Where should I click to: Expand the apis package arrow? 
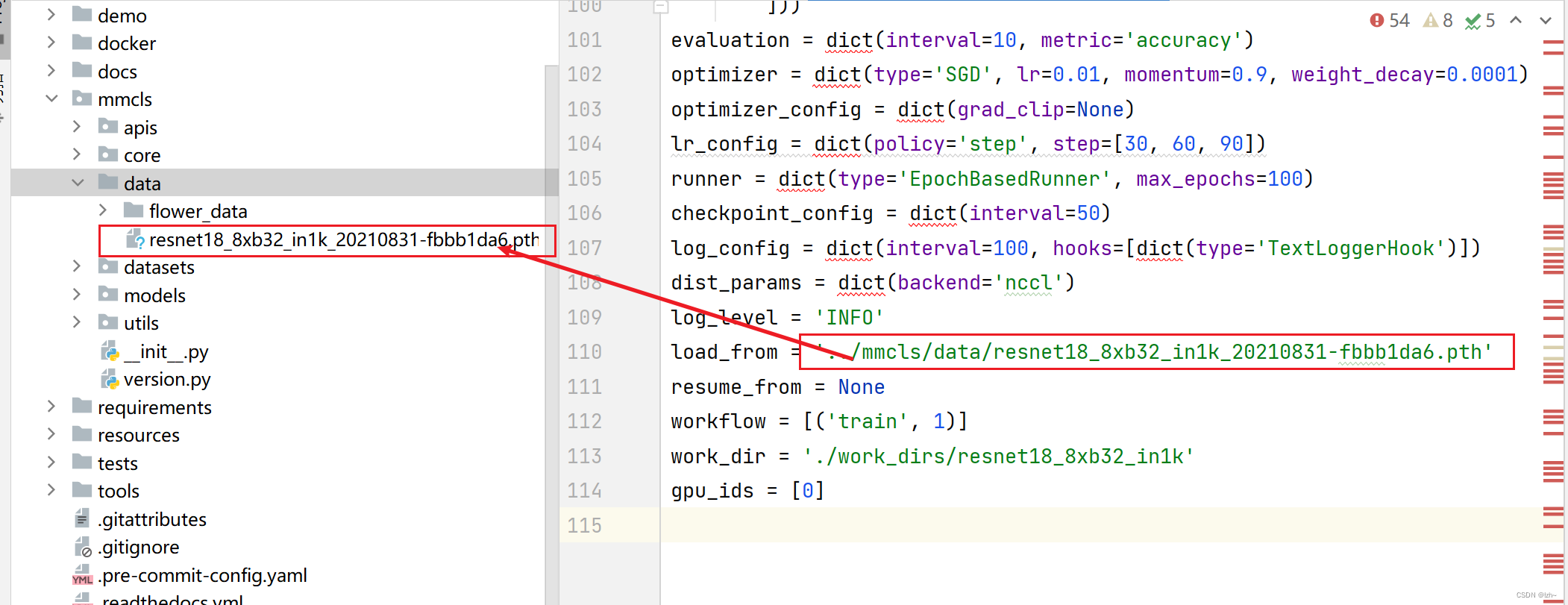coord(77,127)
